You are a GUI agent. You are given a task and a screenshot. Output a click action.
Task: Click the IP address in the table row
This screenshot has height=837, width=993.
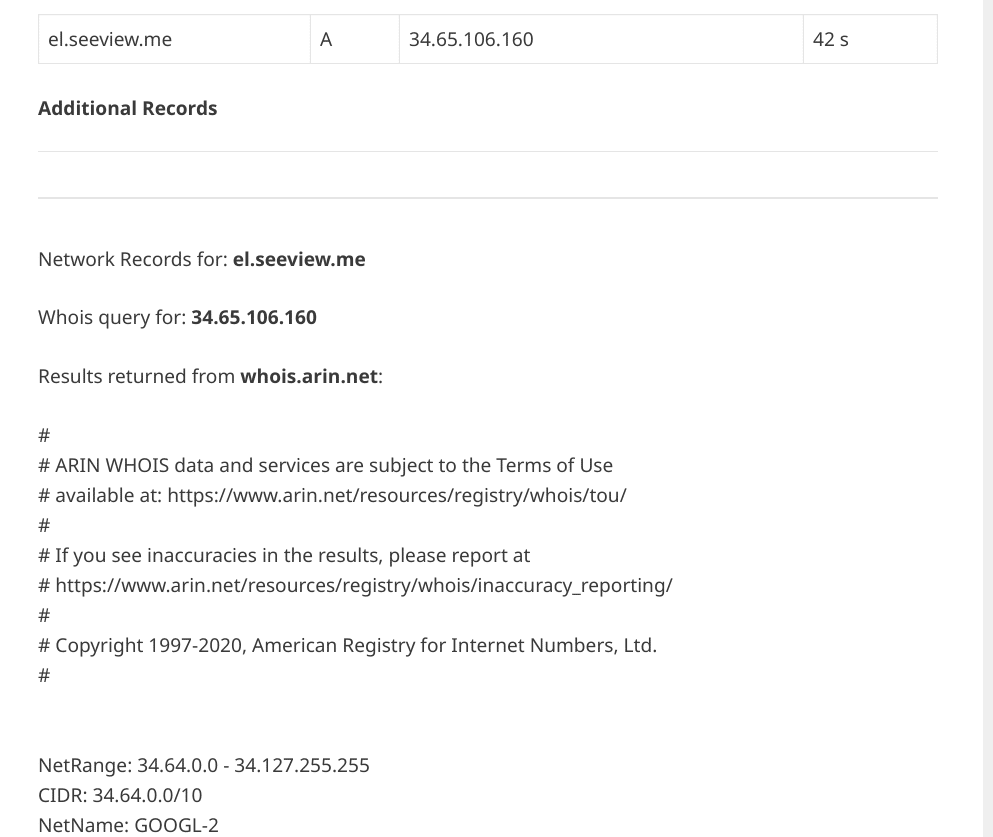coord(471,40)
